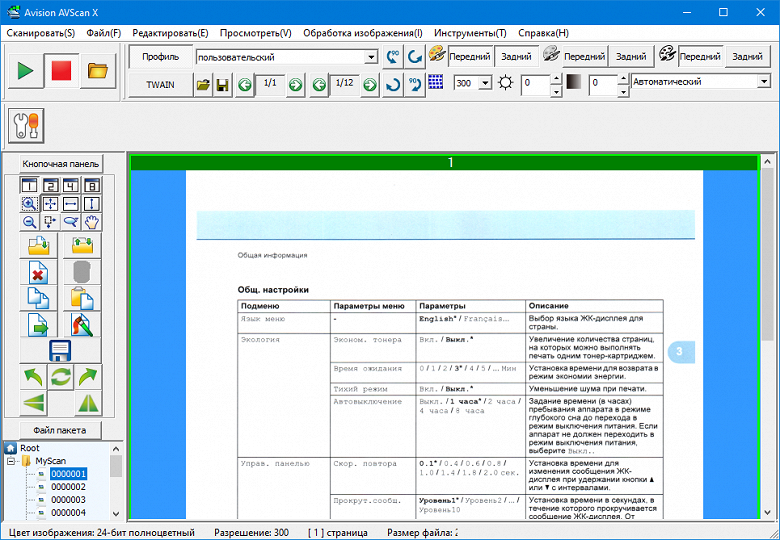Click the delete page icon with red X
This screenshot has width=780, height=540.
click(39, 271)
